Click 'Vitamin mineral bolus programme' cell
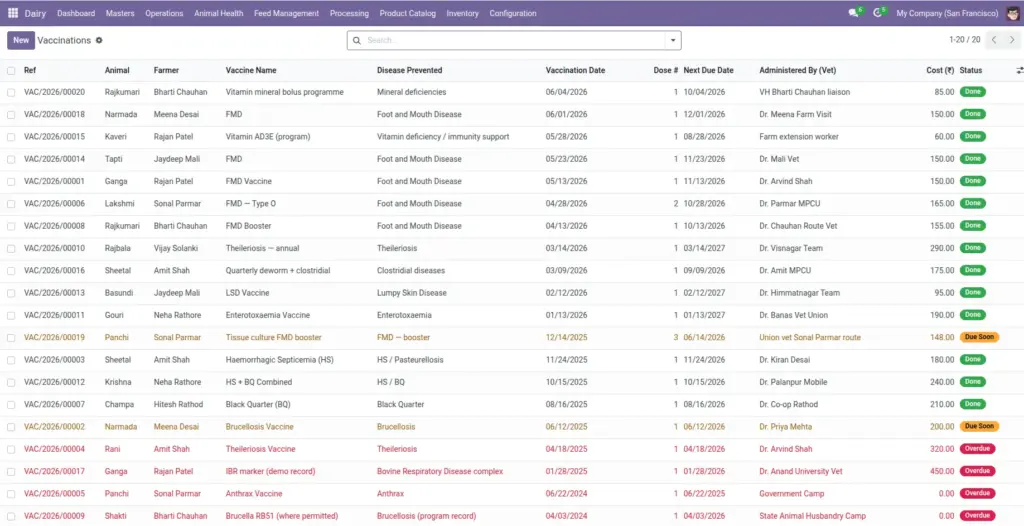The width and height of the screenshot is (1024, 526). click(x=284, y=92)
